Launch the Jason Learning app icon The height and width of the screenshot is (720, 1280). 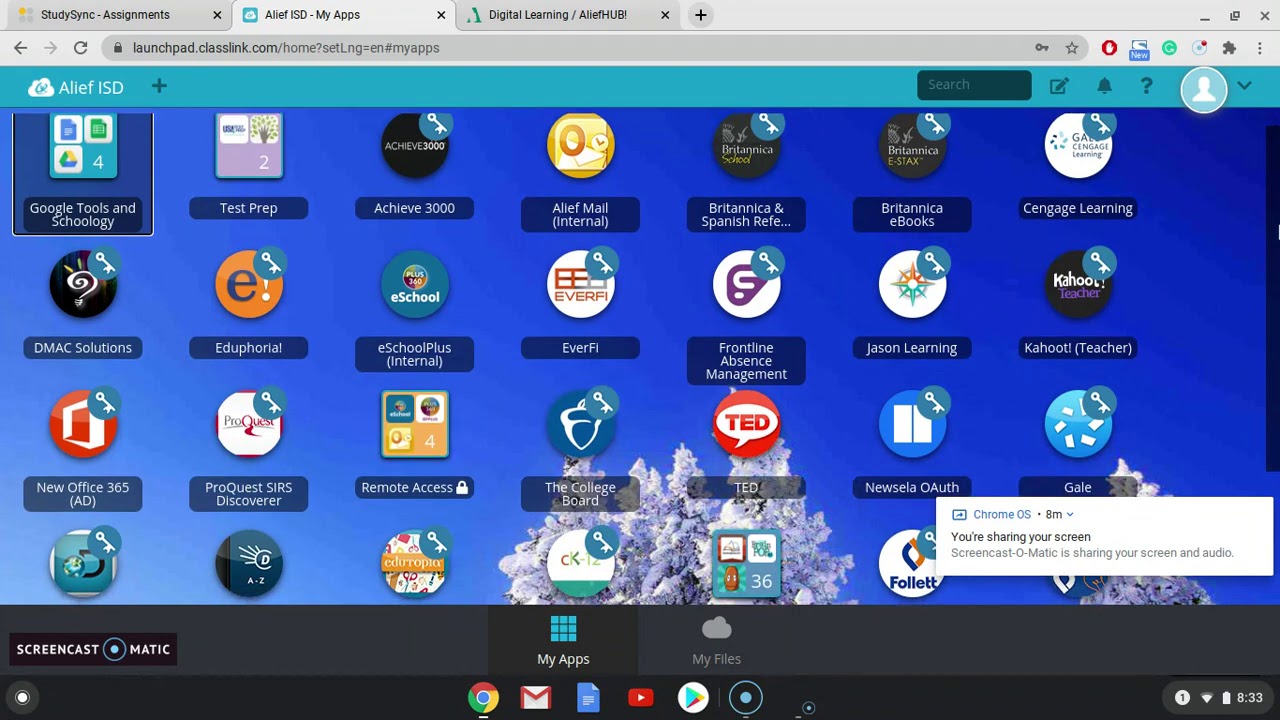pyautogui.click(x=912, y=285)
